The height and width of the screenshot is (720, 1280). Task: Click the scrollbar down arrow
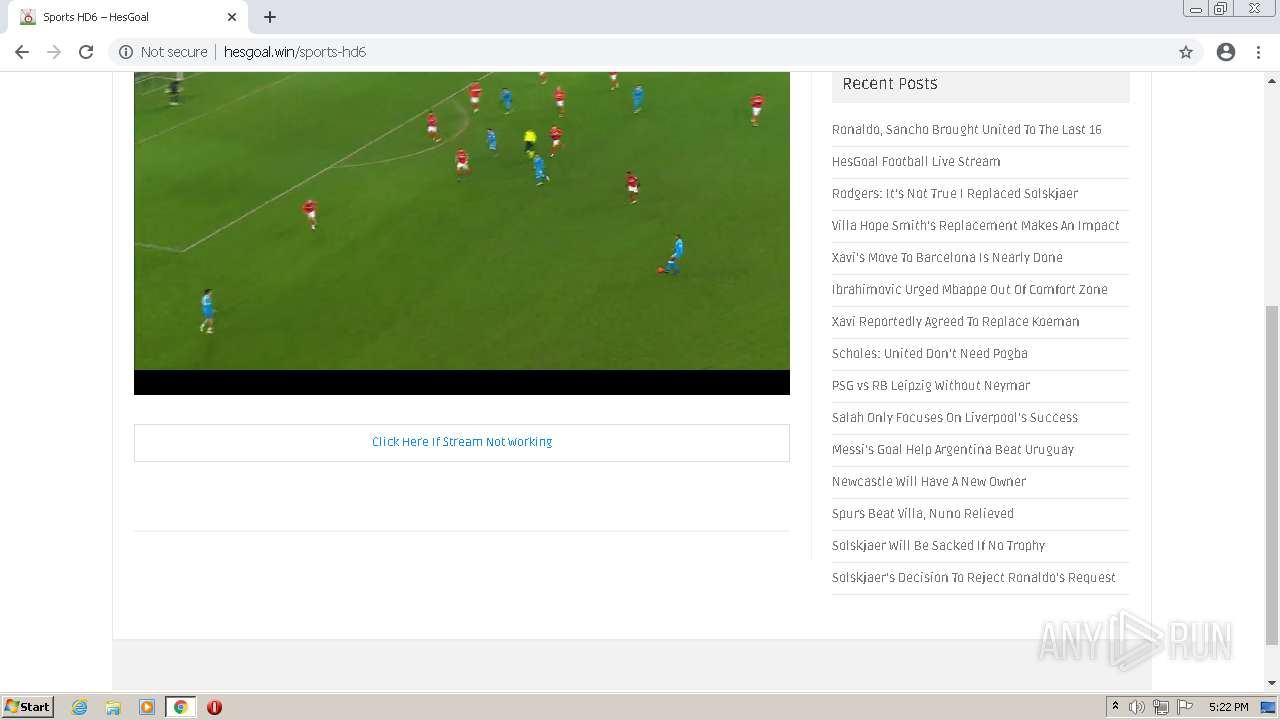(1272, 683)
